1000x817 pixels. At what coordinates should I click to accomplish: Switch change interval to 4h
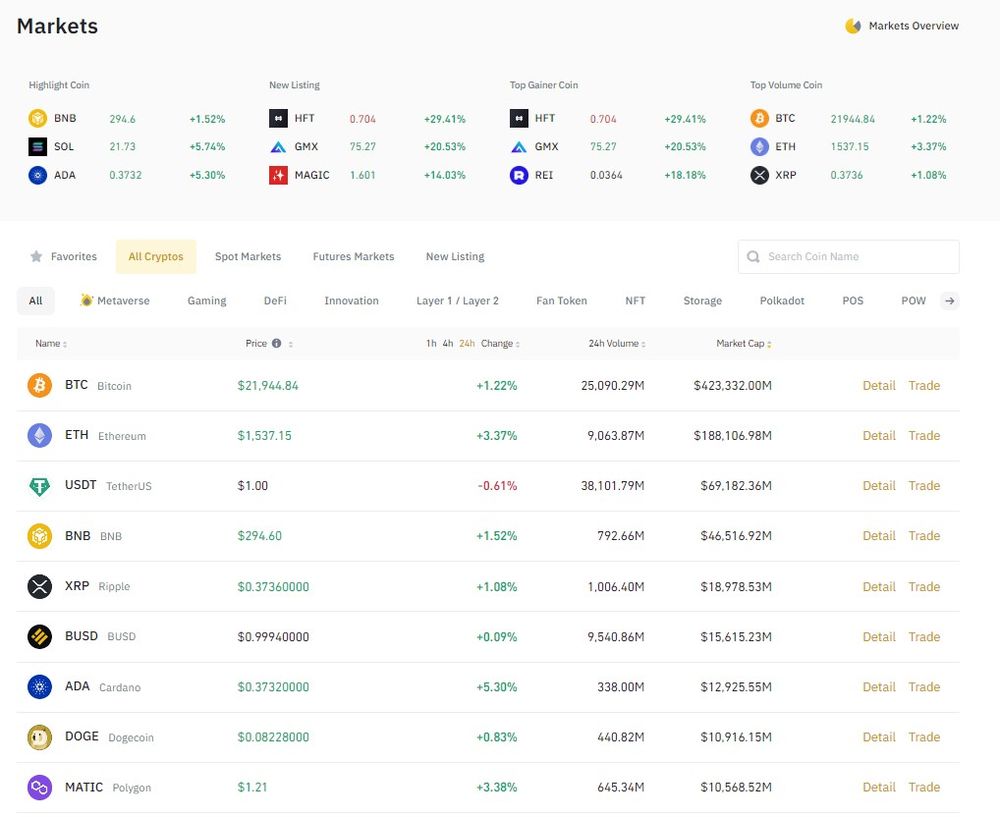pos(448,344)
